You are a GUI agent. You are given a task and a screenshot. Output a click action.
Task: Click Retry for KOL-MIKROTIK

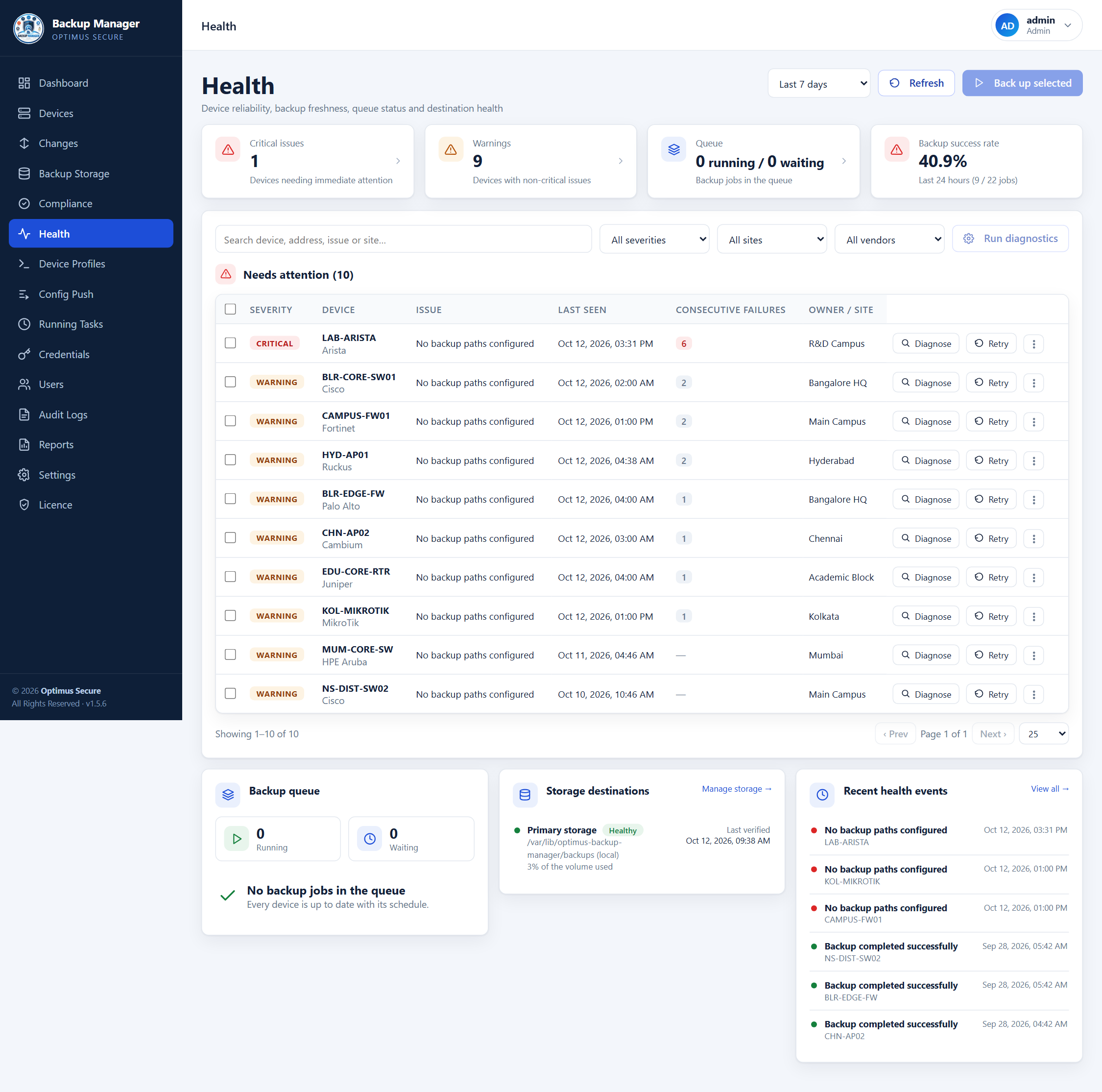(991, 616)
